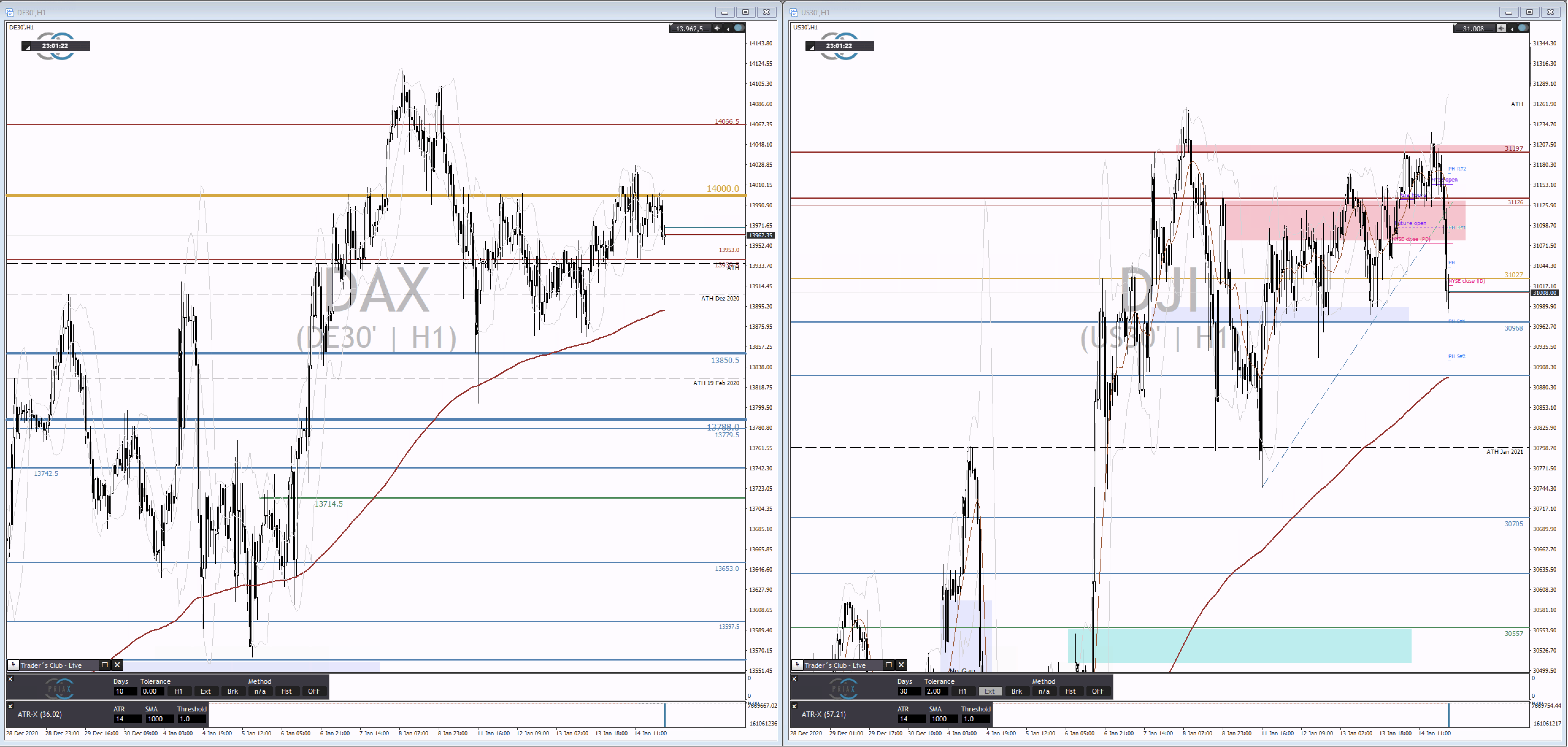
Task: Click the 13.962,5 price display on DE30 chart
Action: 690,29
